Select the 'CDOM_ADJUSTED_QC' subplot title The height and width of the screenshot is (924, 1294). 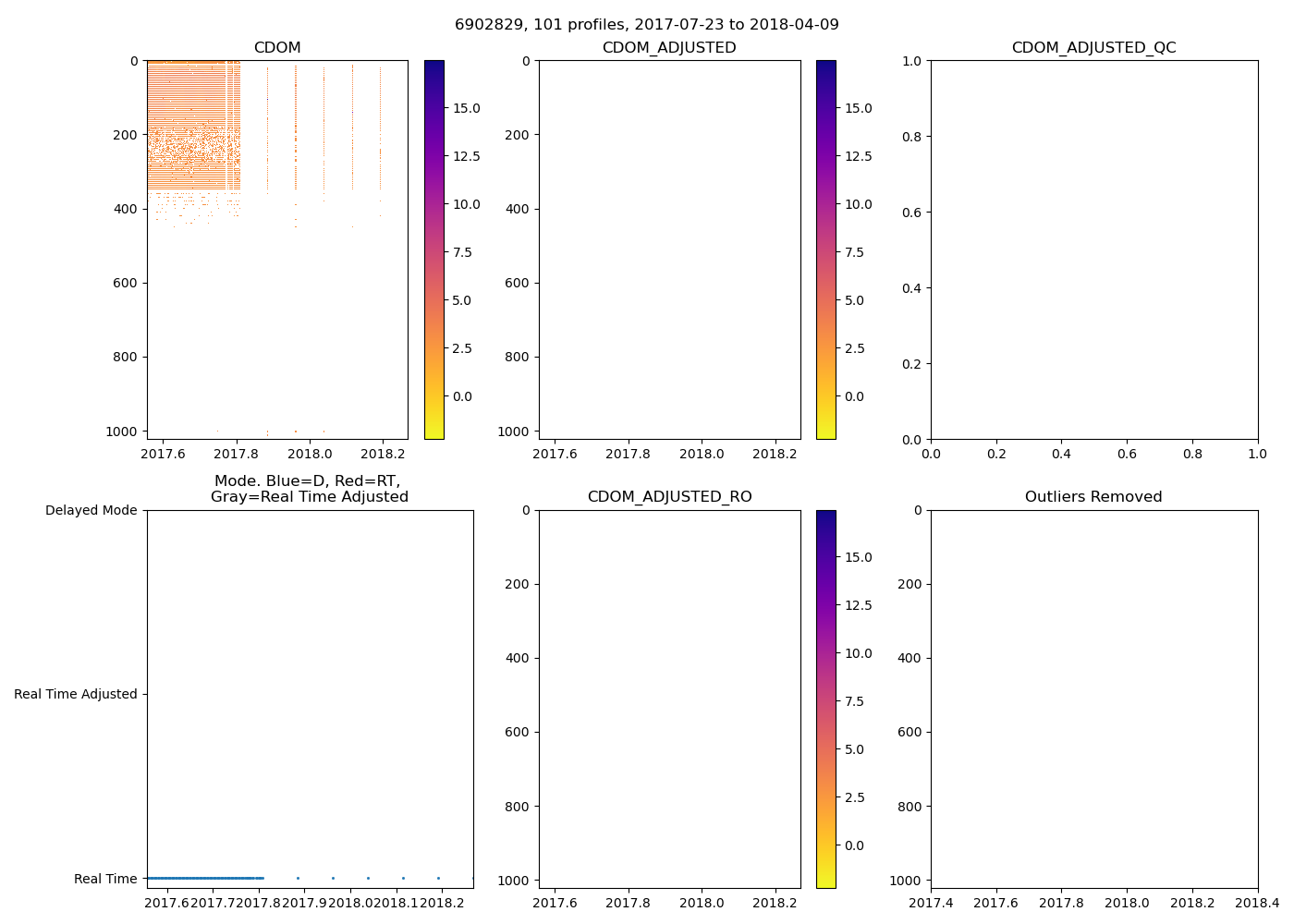click(x=1093, y=48)
